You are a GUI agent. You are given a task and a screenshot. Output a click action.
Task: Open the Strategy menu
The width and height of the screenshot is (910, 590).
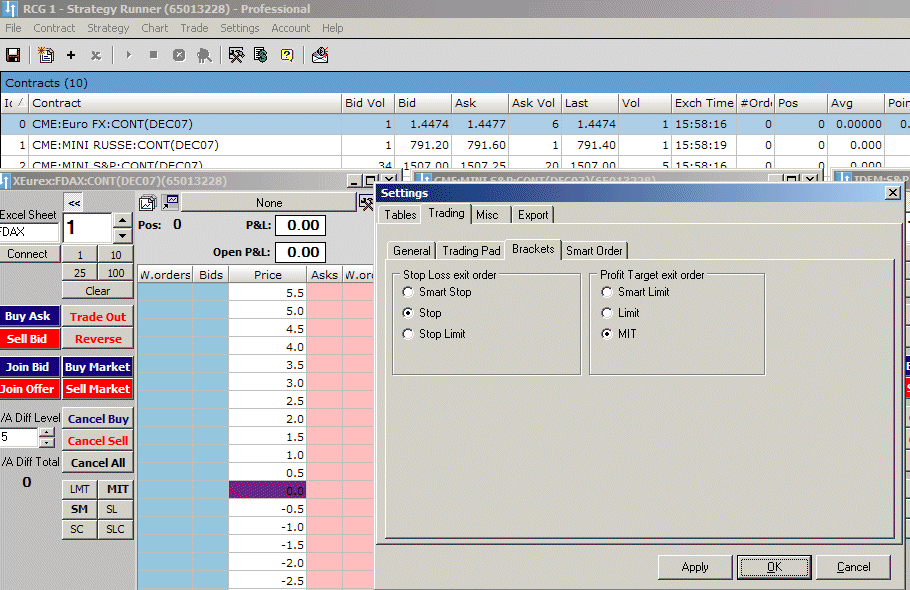[108, 28]
